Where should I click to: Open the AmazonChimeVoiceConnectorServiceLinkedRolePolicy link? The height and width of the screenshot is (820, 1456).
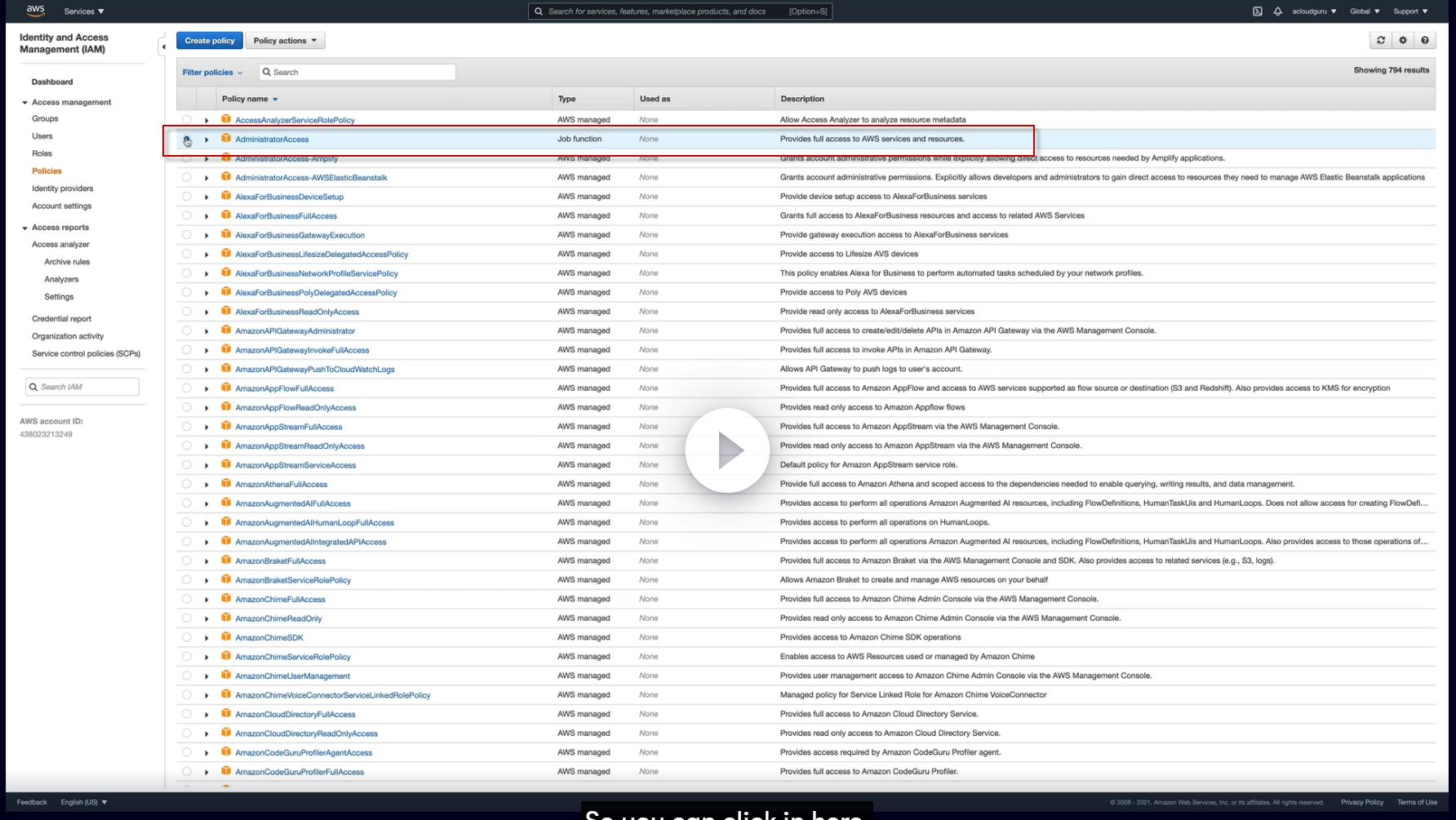tap(333, 695)
